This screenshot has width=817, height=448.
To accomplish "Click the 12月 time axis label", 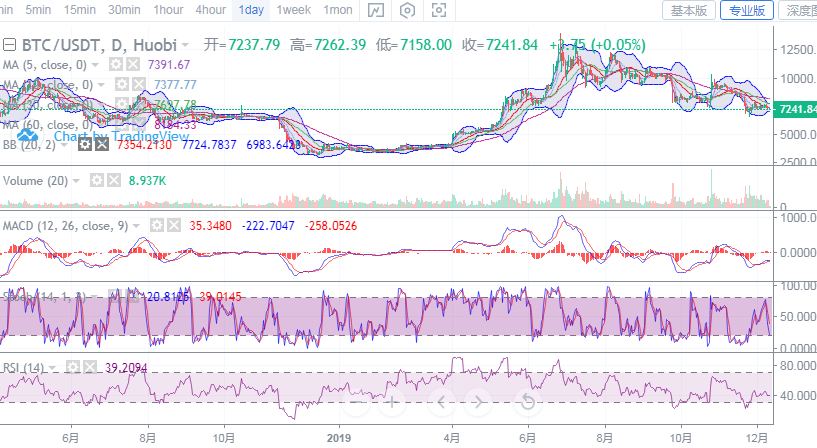I will point(756,438).
